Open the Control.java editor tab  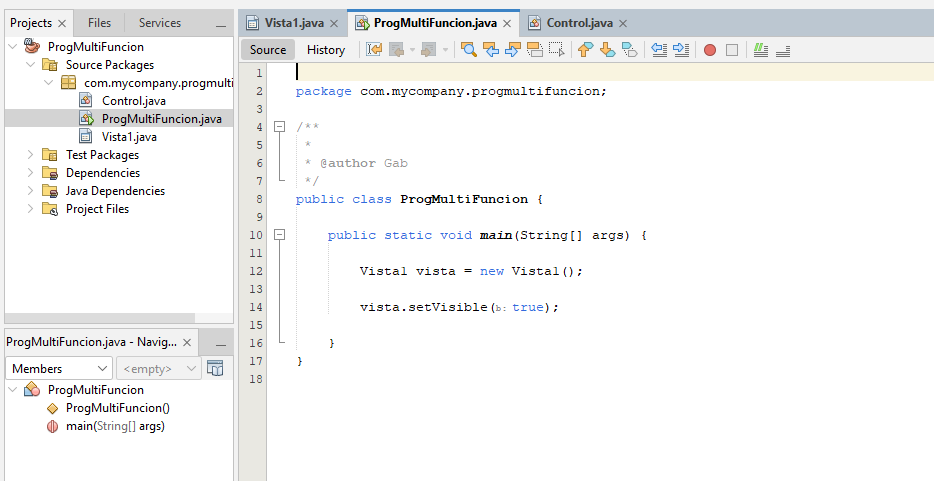click(580, 23)
